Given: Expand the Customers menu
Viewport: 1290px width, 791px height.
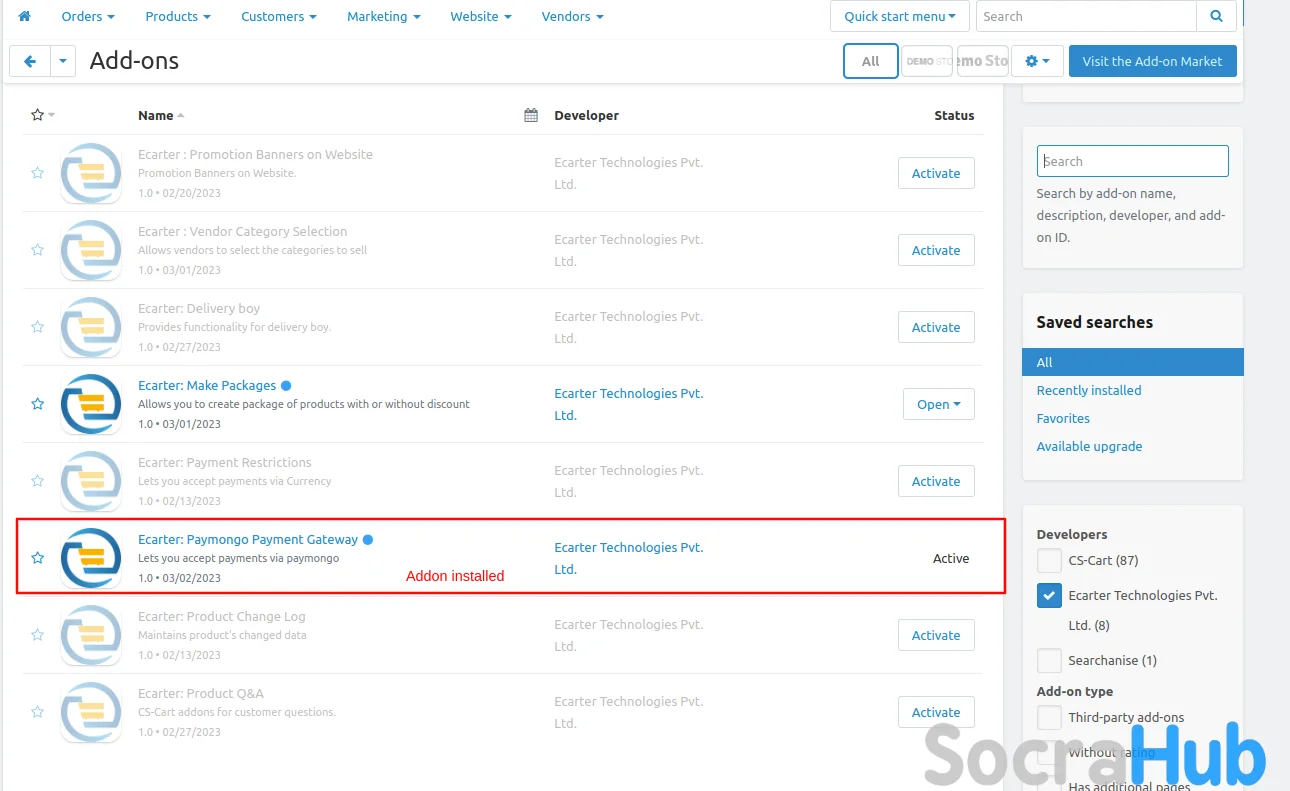Looking at the screenshot, I should coord(279,16).
